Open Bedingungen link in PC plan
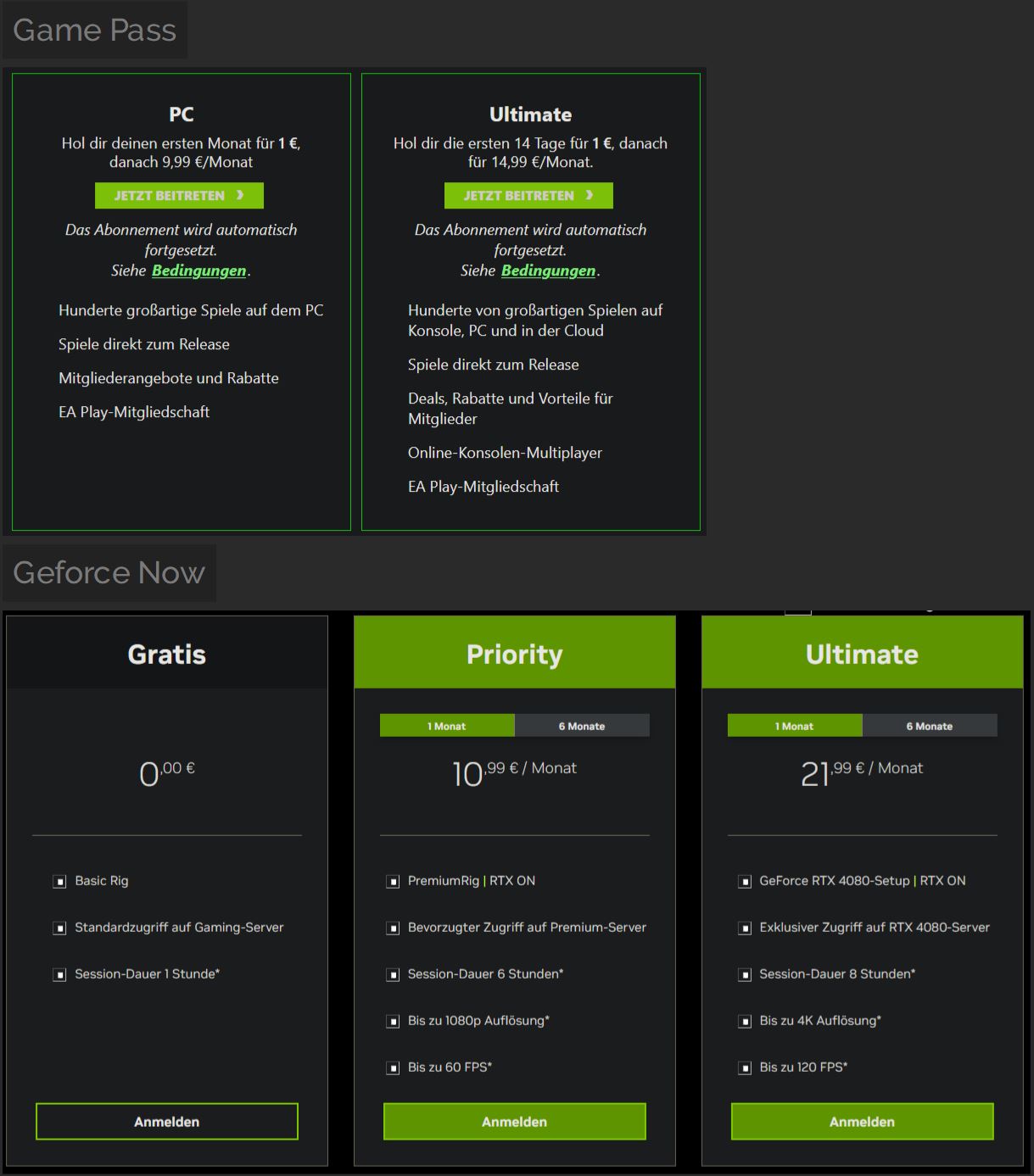The height and width of the screenshot is (1176, 1034). coord(199,270)
